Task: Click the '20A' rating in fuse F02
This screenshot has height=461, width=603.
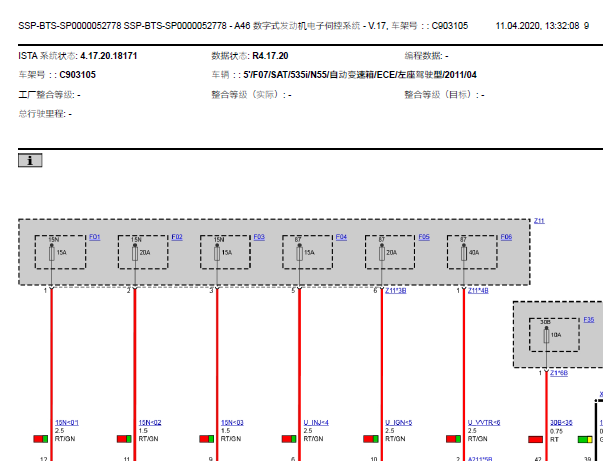Action: tap(145, 253)
